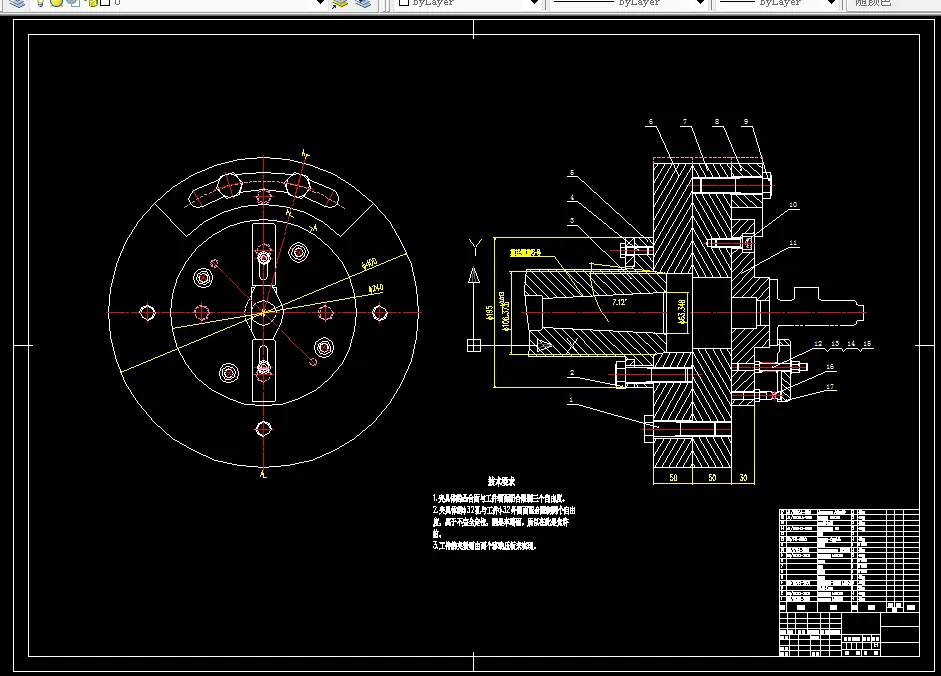Click the Layer Previous icon

click(363, 3)
